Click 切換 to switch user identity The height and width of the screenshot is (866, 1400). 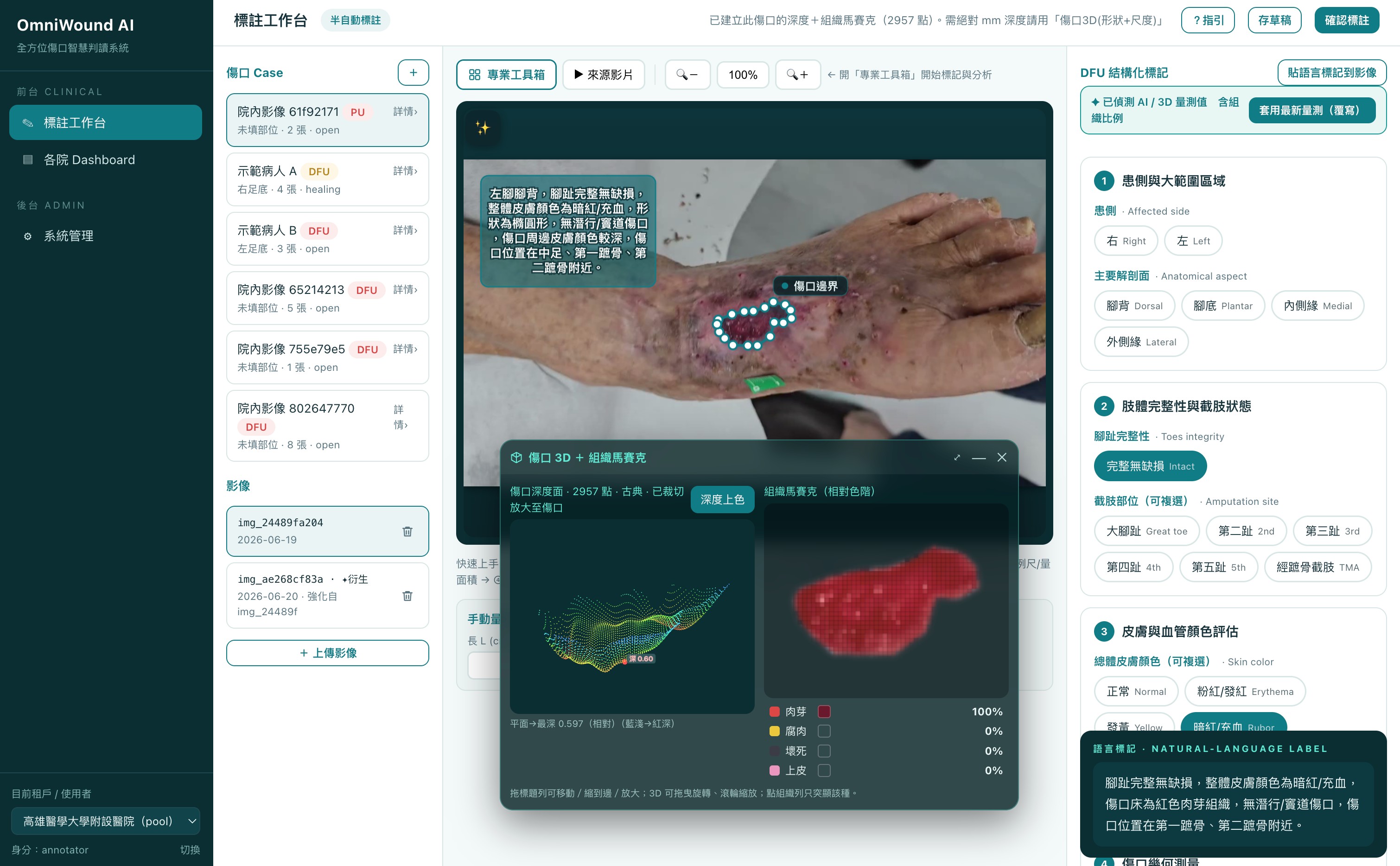[190, 850]
